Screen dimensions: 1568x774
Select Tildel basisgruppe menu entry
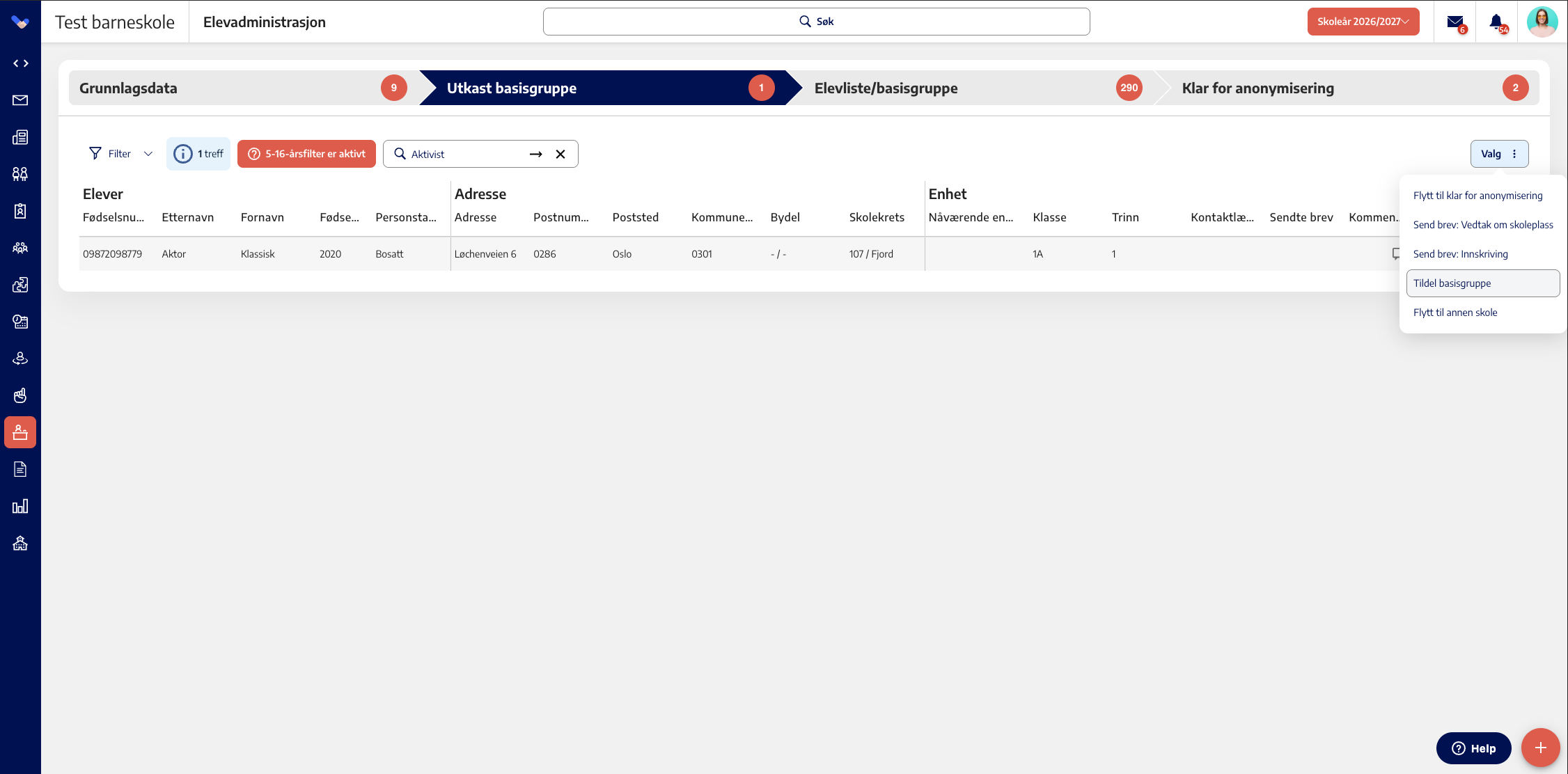(x=1482, y=283)
